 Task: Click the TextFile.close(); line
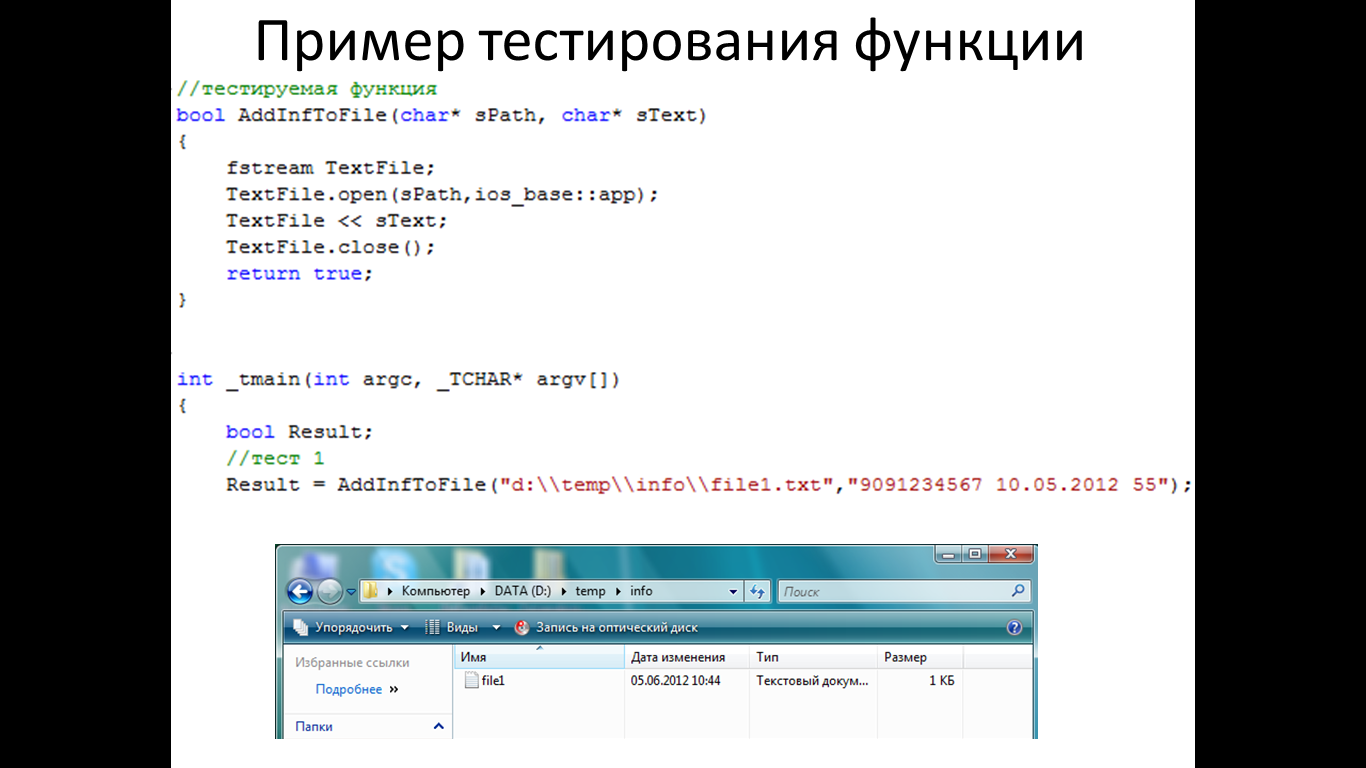tap(331, 247)
